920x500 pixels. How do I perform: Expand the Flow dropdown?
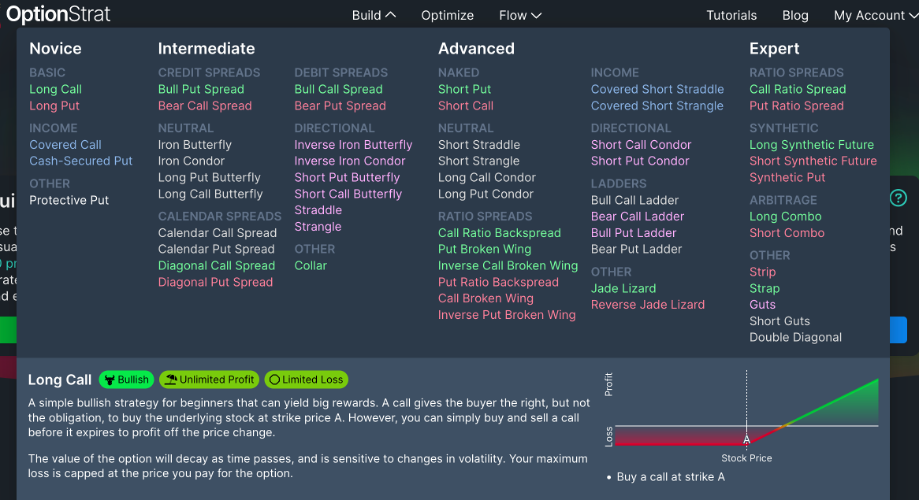click(520, 15)
